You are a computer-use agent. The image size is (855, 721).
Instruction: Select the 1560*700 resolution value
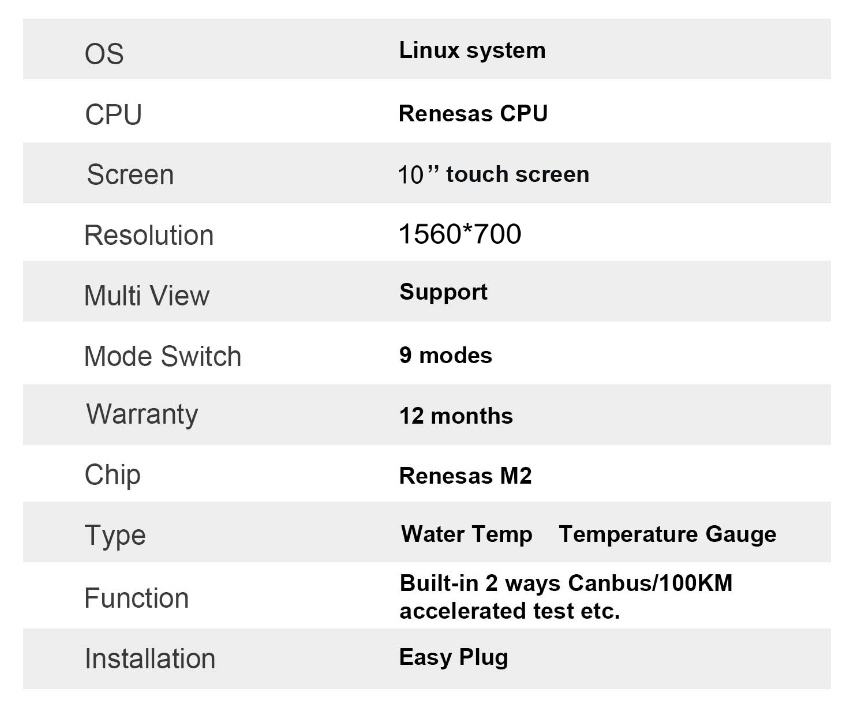click(x=460, y=234)
